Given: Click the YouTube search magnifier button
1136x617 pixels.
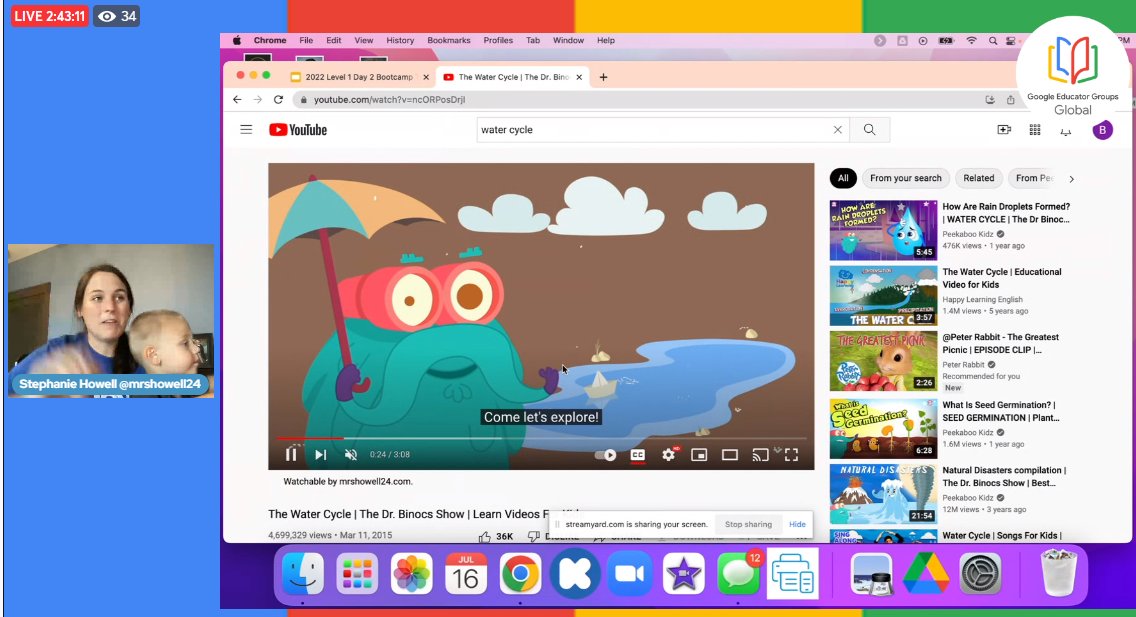Looking at the screenshot, I should [869, 130].
